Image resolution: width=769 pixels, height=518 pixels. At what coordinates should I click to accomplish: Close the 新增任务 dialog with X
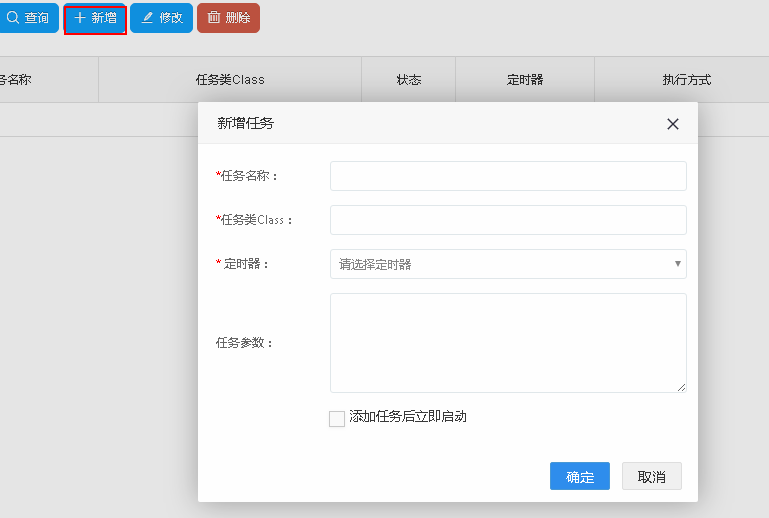point(673,124)
